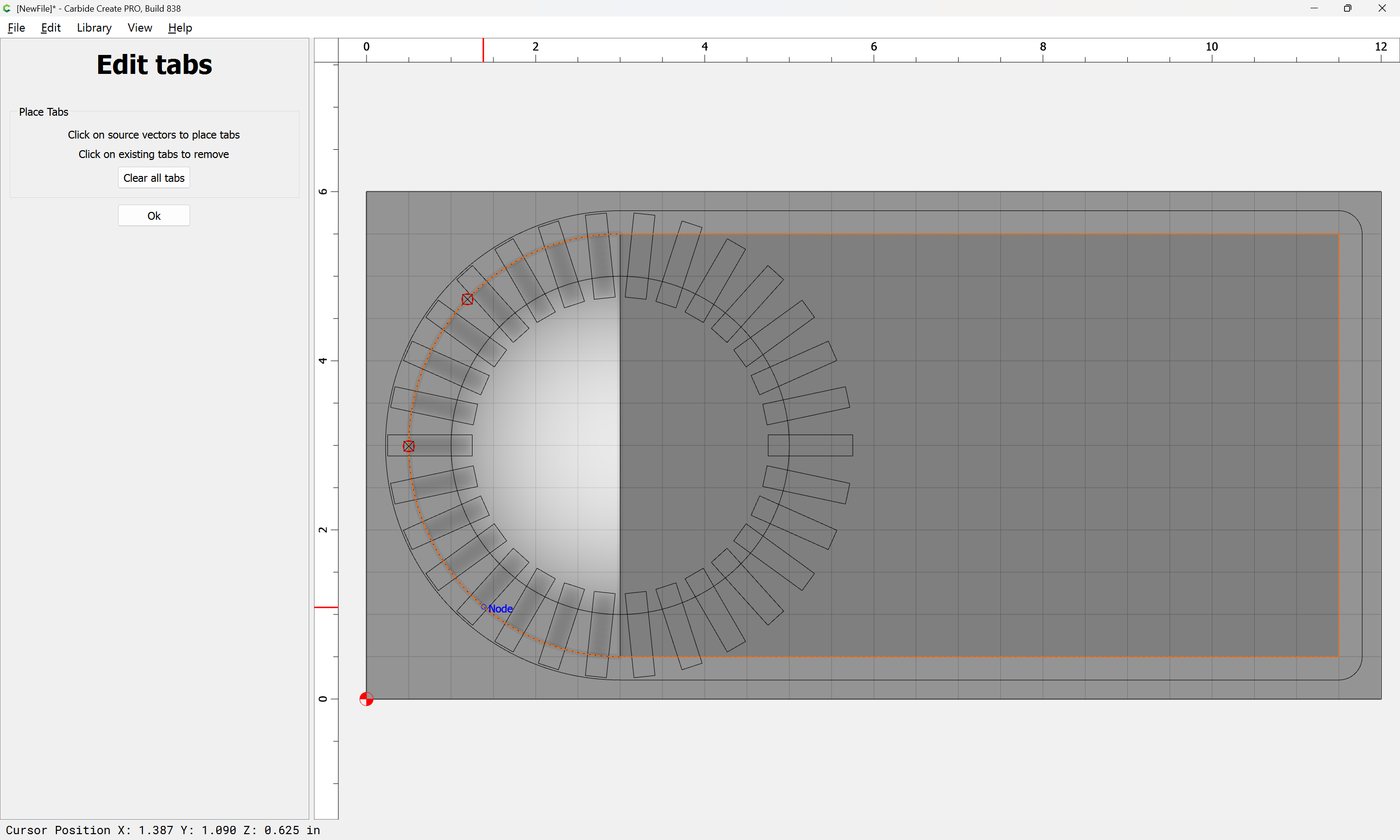Remove the tab marker on upper-left arc
Viewport: 1400px width, 840px height.
tap(467, 299)
